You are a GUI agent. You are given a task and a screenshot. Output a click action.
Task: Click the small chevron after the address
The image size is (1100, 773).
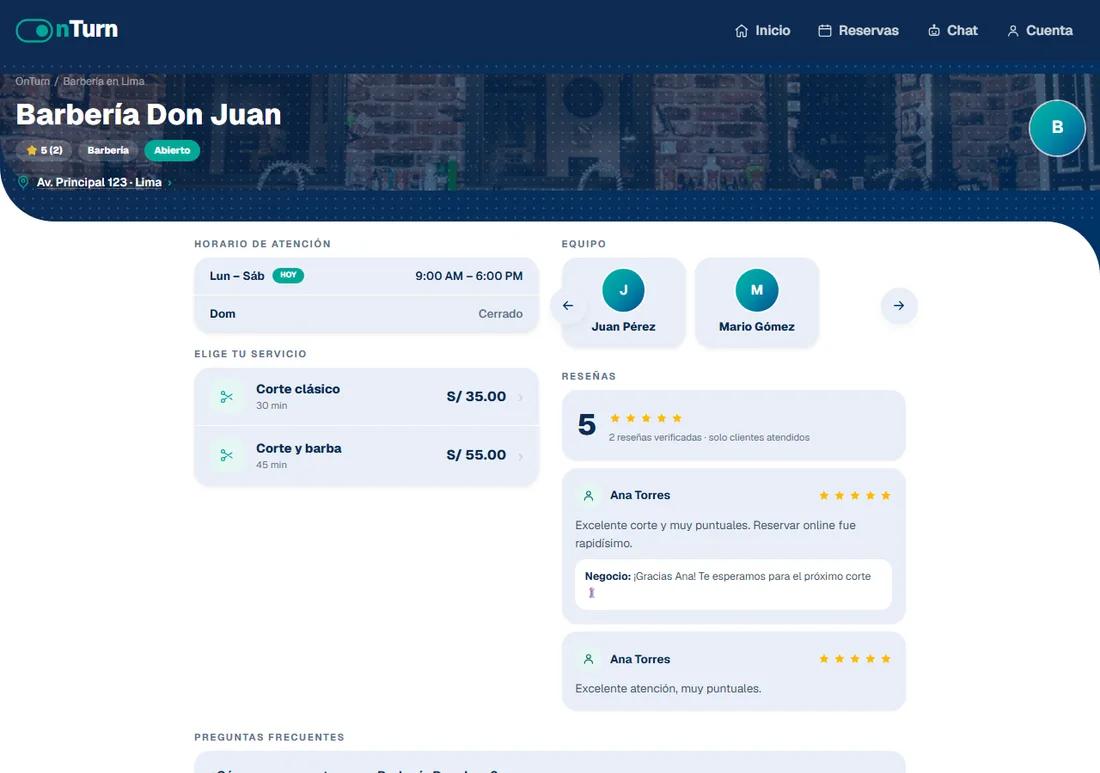[x=170, y=183]
